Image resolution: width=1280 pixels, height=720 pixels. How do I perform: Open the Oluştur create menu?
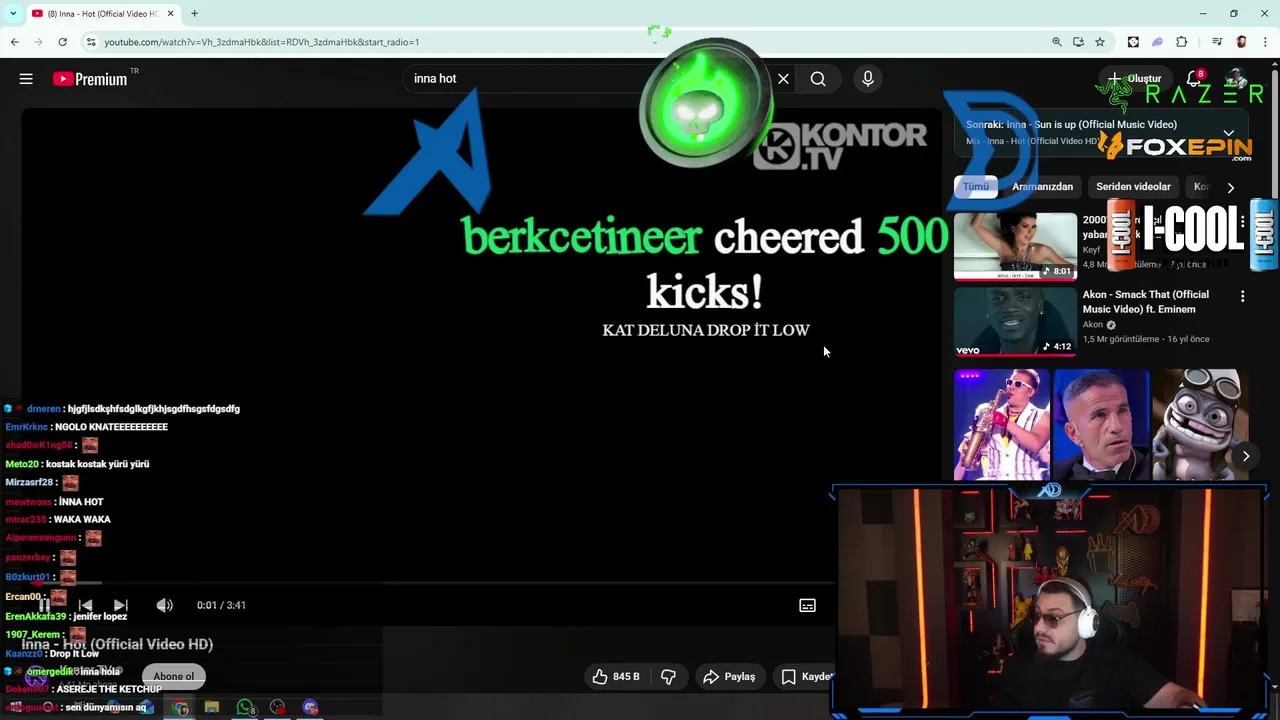tap(1134, 79)
